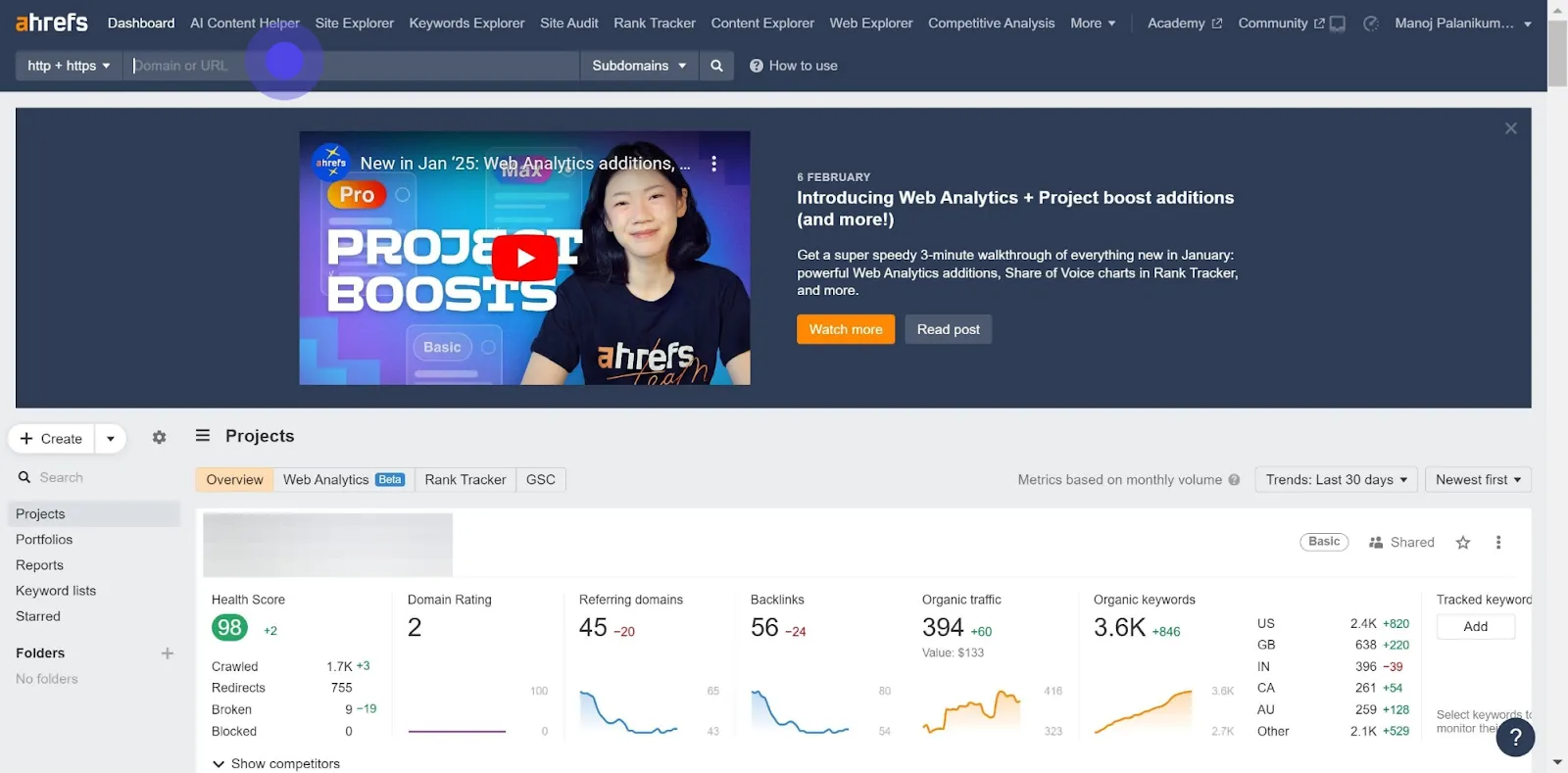Viewport: 1568px width, 773px height.
Task: Open the Academy external link
Action: coord(1185,24)
